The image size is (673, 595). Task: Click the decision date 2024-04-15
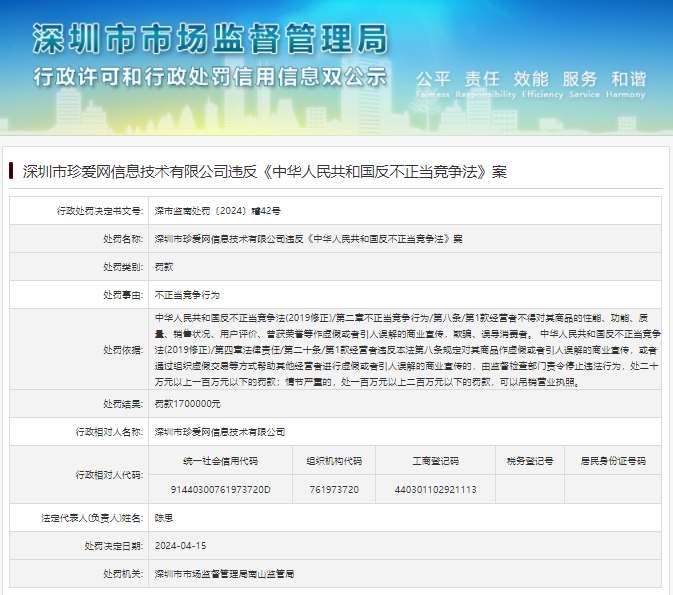(180, 546)
